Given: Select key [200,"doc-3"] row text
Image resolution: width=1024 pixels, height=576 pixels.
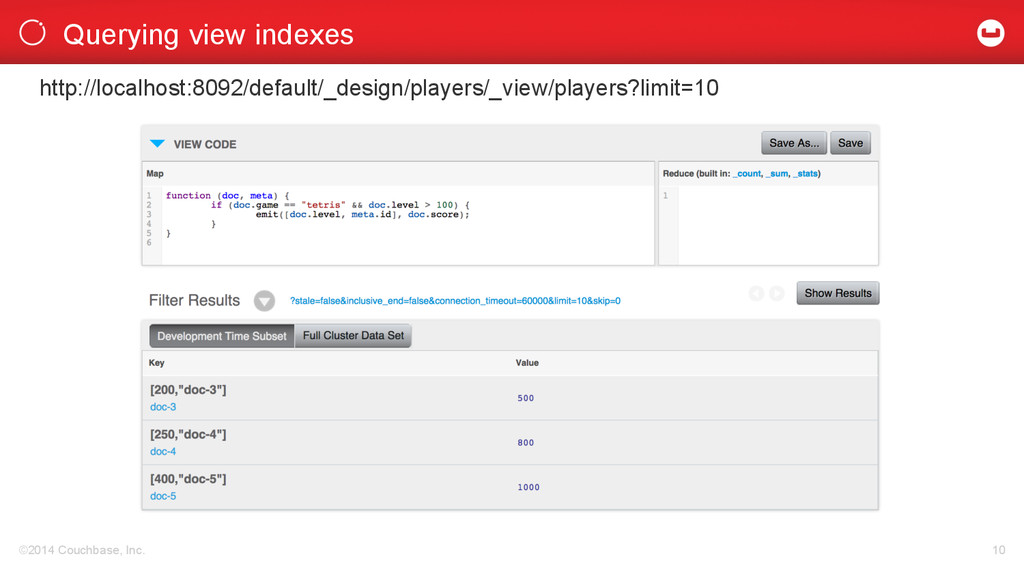Looking at the screenshot, I should [188, 390].
